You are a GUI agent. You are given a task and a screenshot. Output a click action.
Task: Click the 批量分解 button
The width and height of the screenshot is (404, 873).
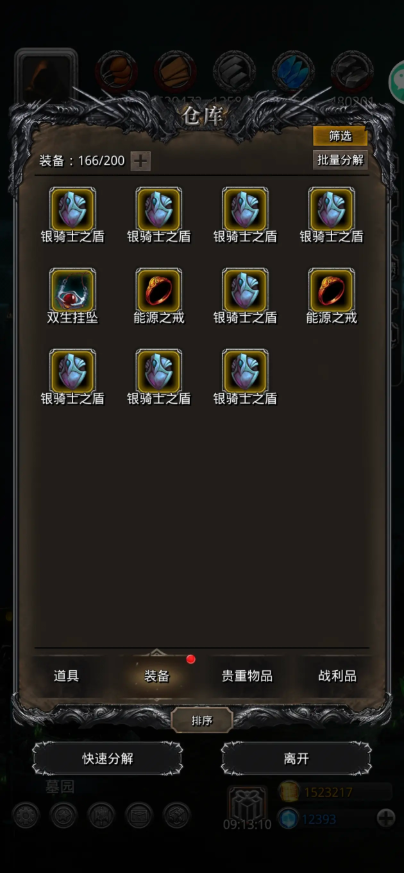click(340, 160)
